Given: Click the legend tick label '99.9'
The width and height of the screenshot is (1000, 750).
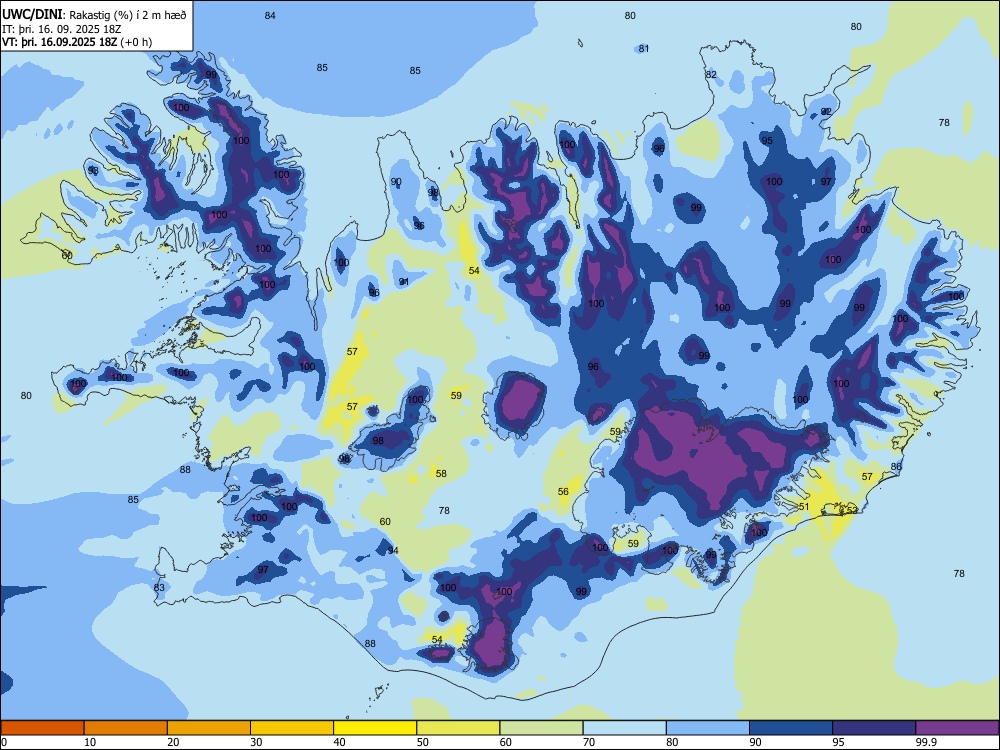Looking at the screenshot, I should point(926,742).
